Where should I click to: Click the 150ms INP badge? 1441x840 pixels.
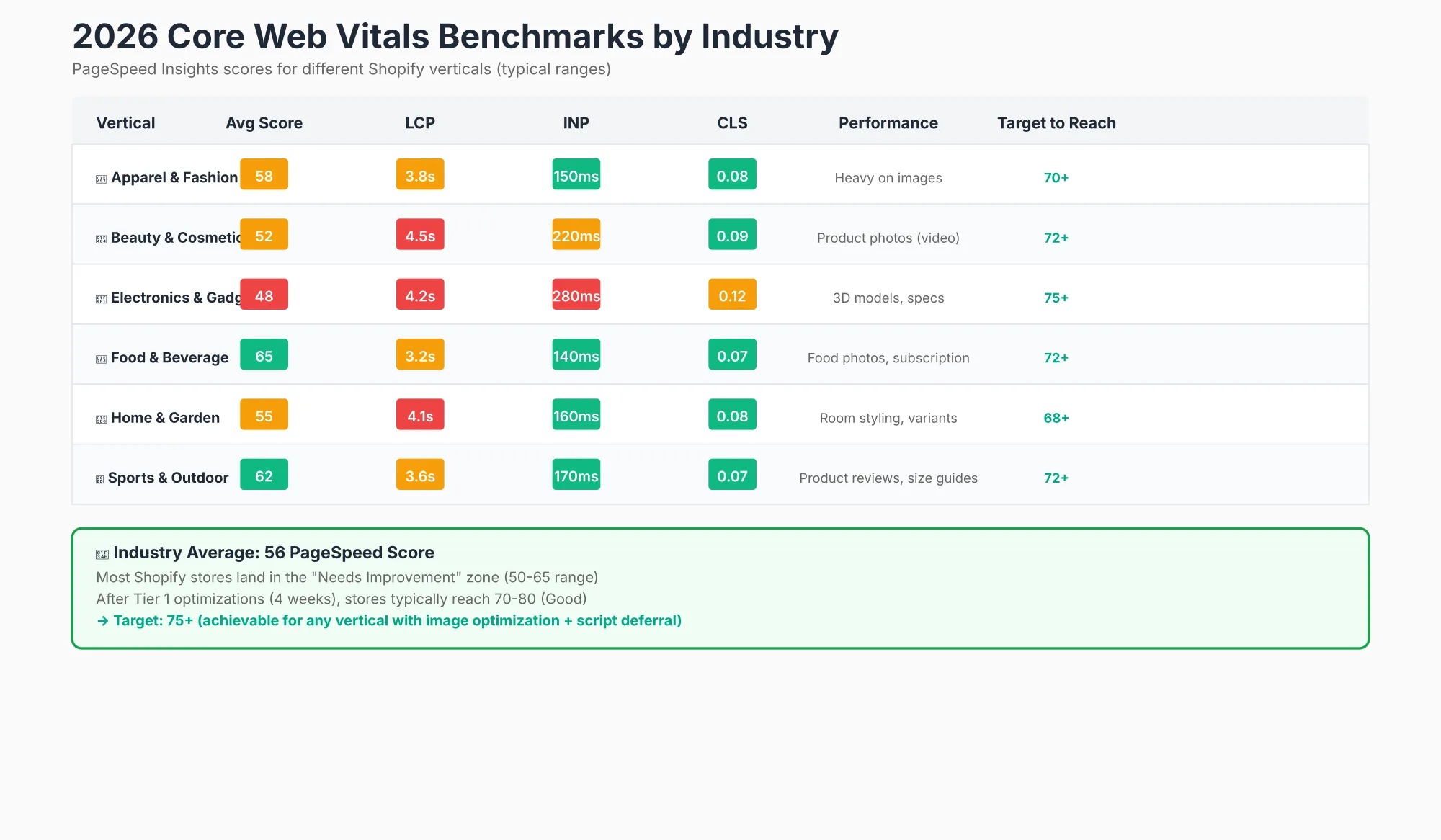576,174
